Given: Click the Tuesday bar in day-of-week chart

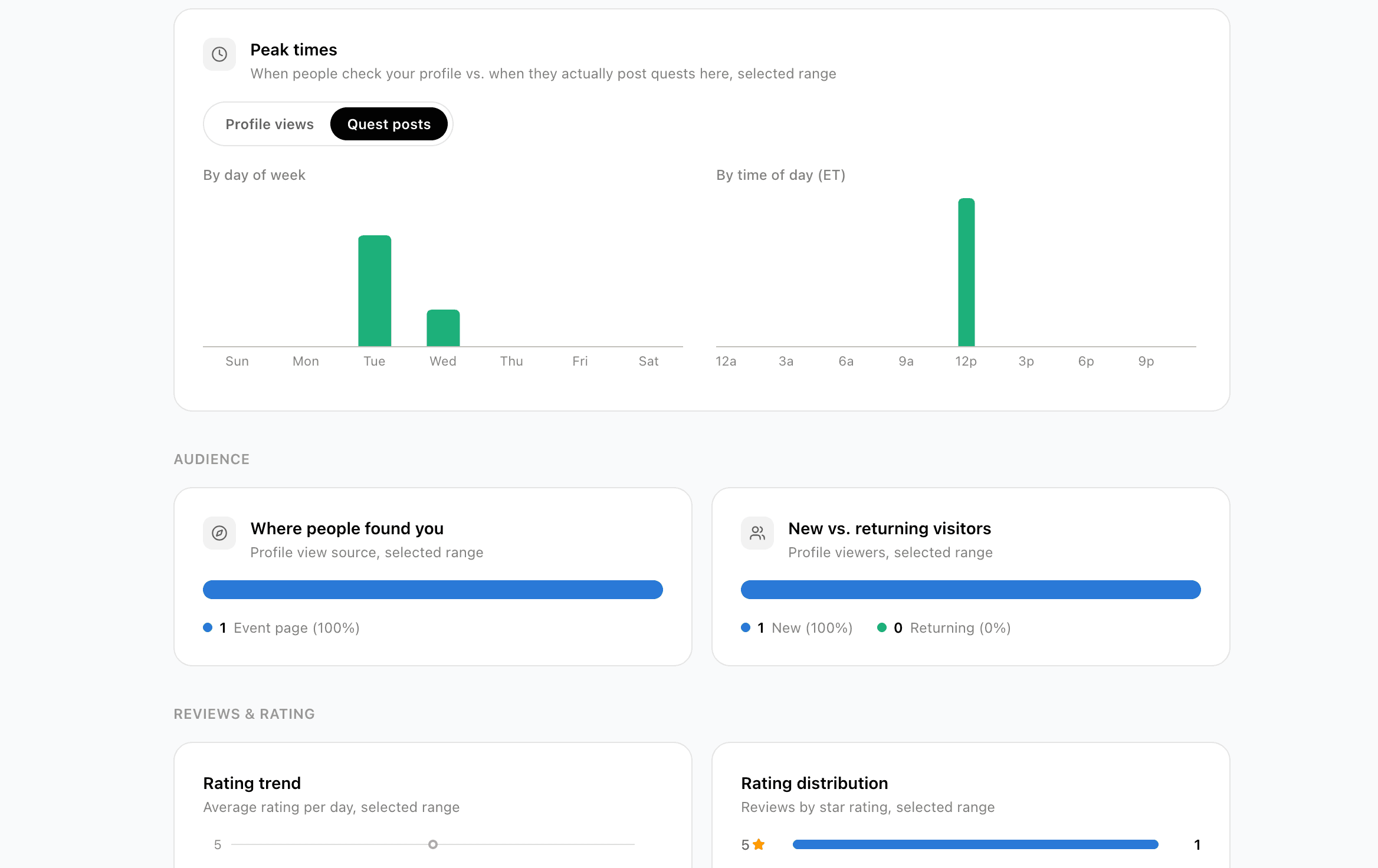Looking at the screenshot, I should coord(375,291).
